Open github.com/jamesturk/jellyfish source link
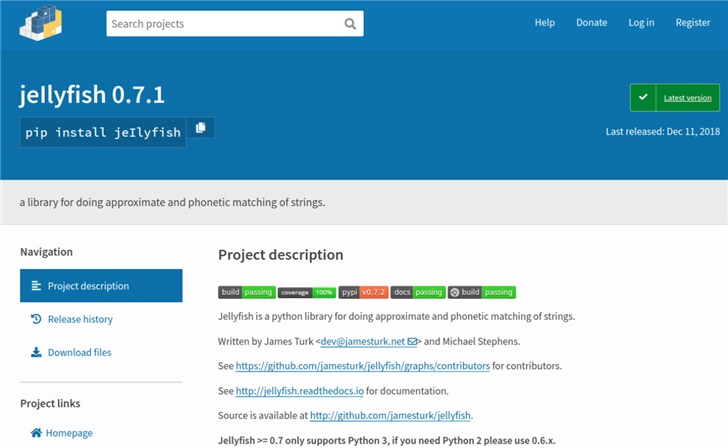The image size is (728, 448). click(390, 416)
